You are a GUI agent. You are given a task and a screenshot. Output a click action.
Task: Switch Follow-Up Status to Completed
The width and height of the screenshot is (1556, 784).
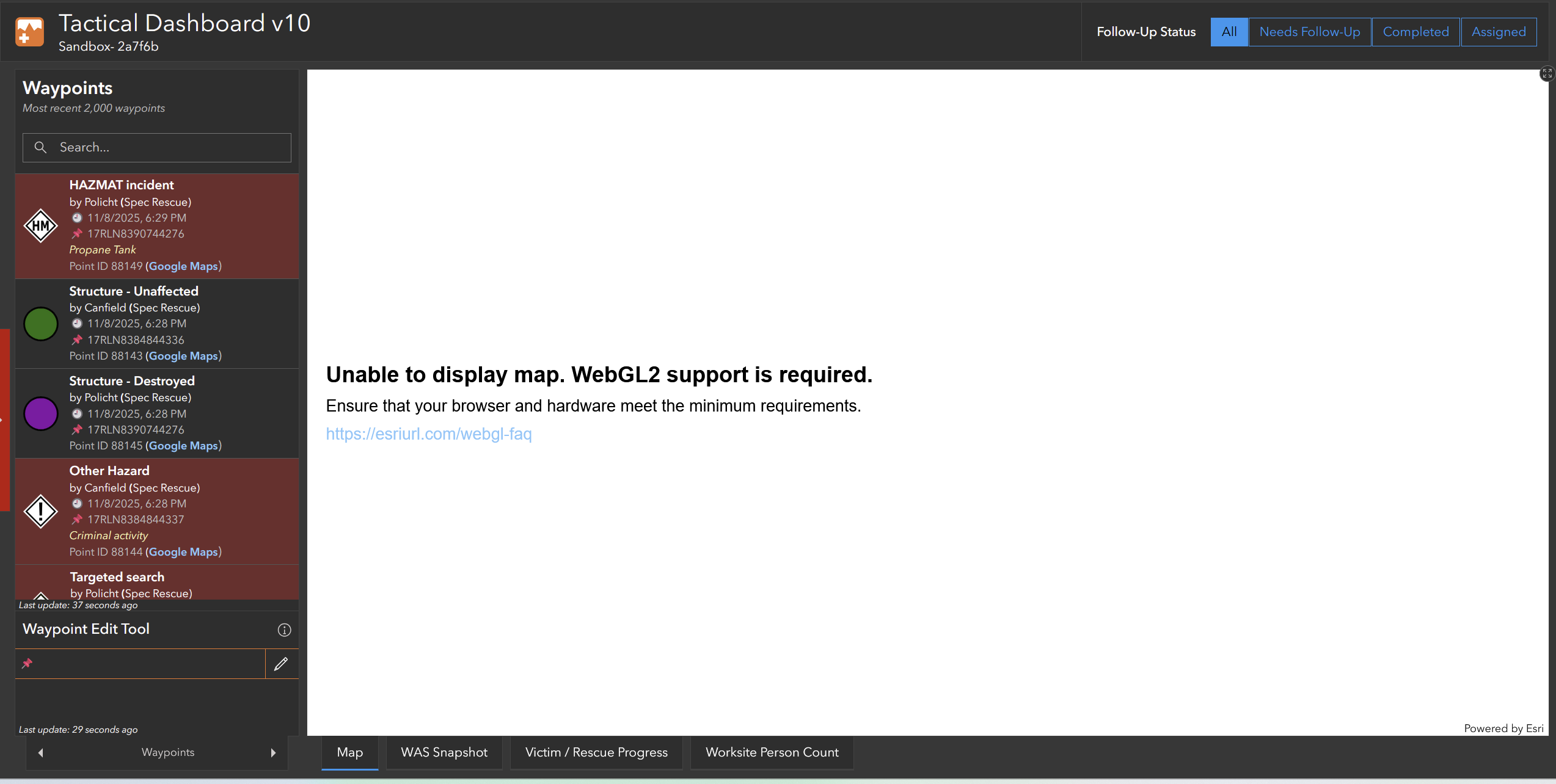1415,31
